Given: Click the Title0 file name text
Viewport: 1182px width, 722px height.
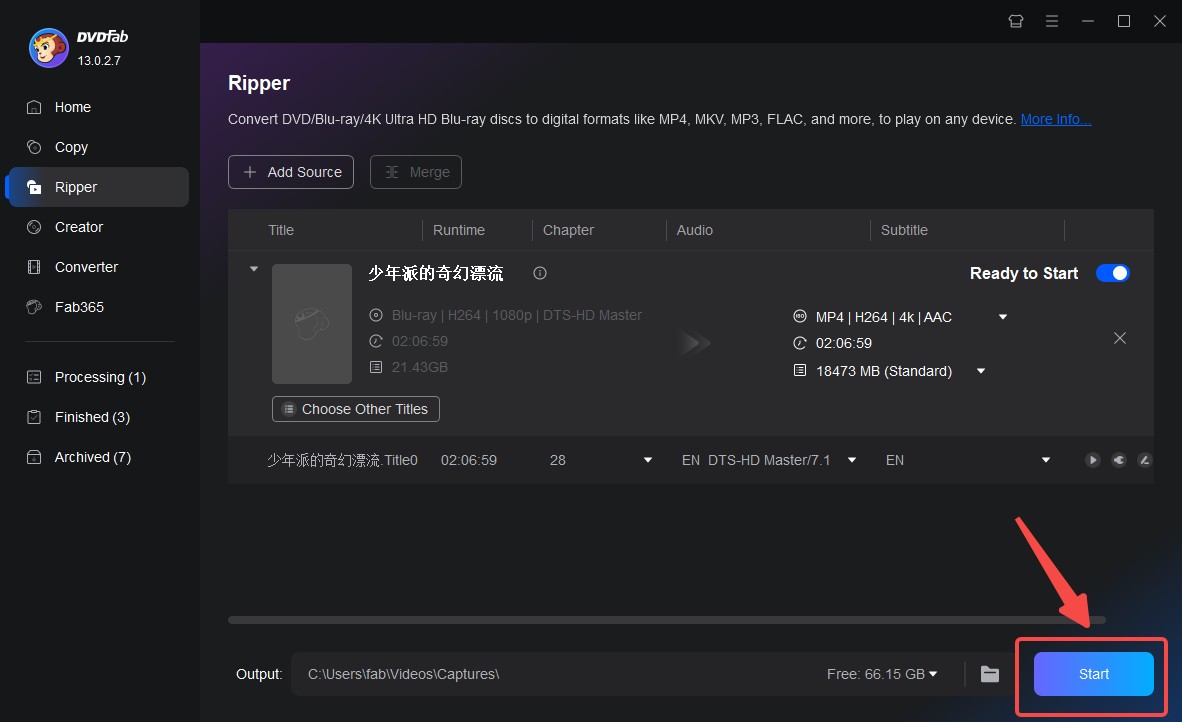Looking at the screenshot, I should [342, 460].
